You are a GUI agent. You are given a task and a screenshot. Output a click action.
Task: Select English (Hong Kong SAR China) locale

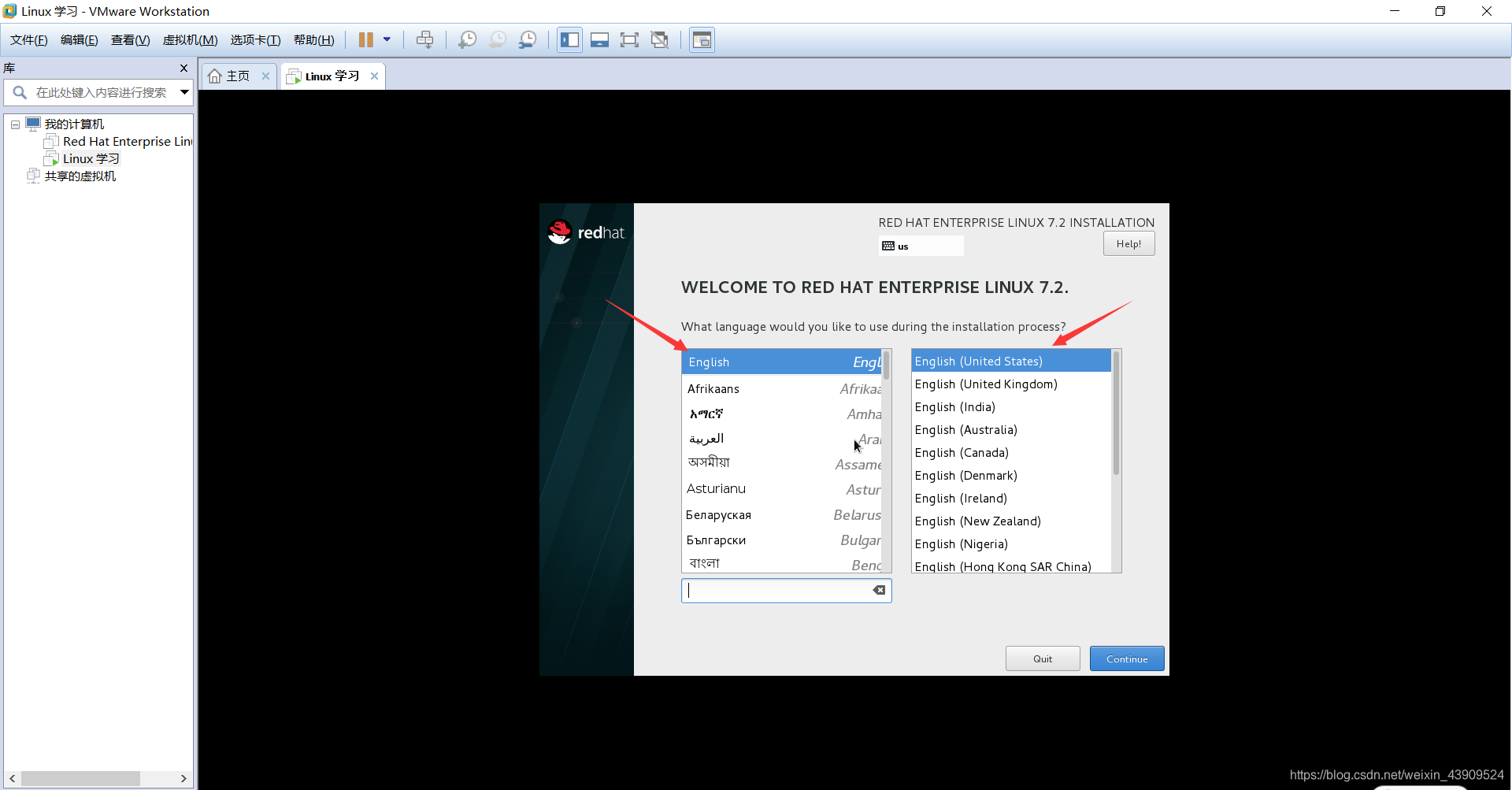[1011, 565]
